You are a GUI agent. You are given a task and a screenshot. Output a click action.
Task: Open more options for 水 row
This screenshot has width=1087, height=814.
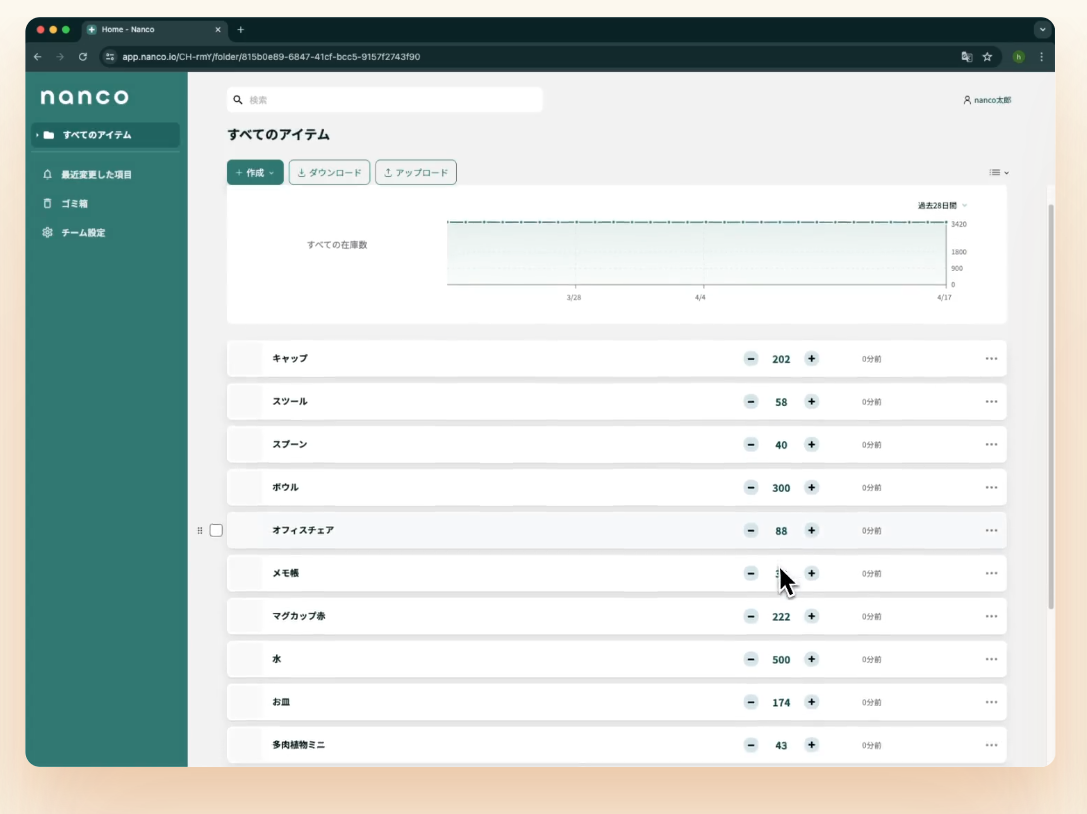point(991,660)
